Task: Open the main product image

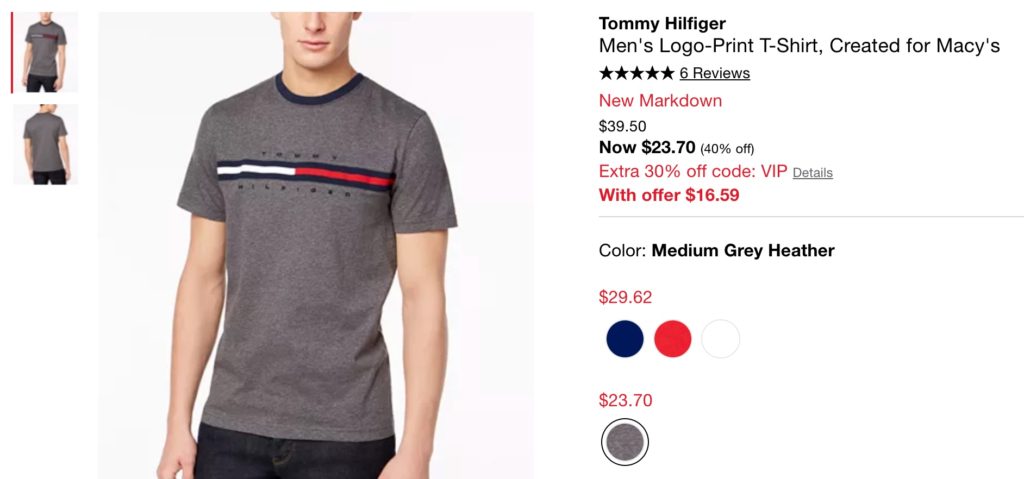Action: click(316, 245)
